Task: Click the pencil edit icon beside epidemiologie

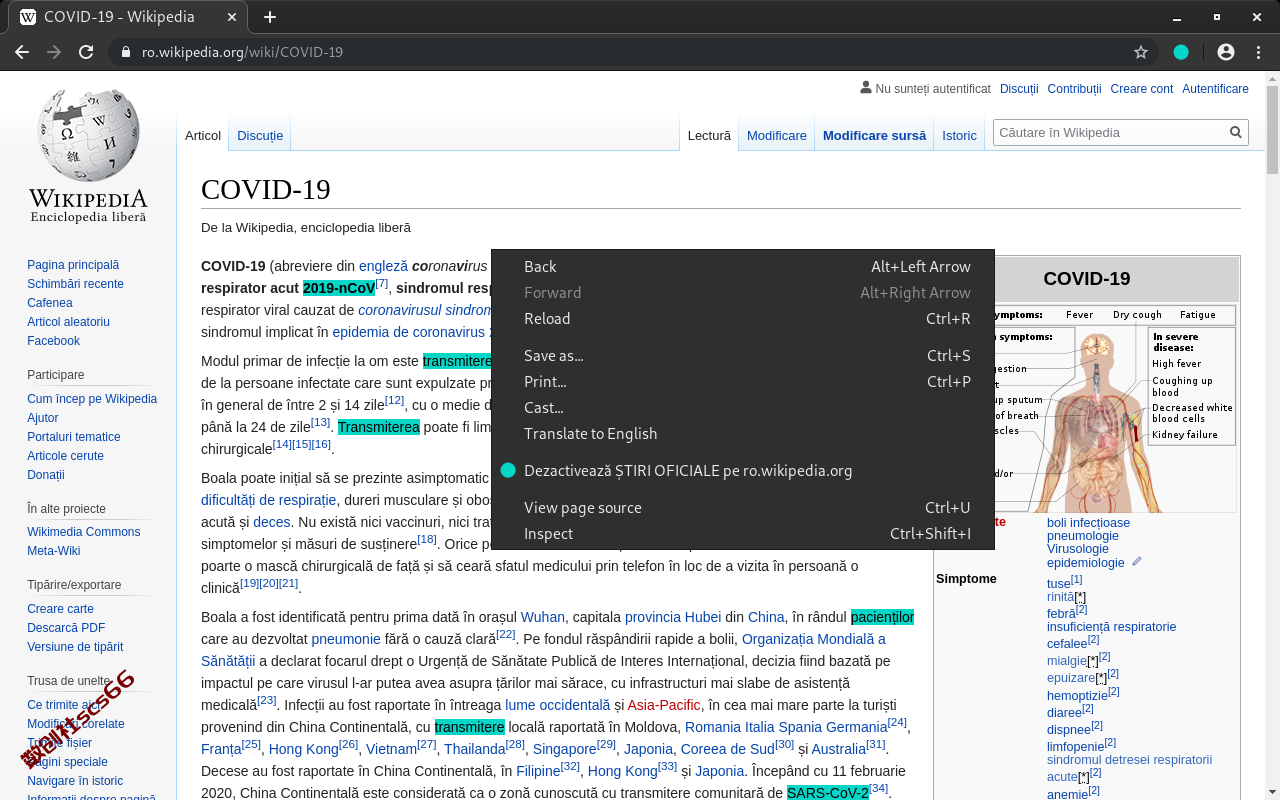Action: [x=1137, y=562]
